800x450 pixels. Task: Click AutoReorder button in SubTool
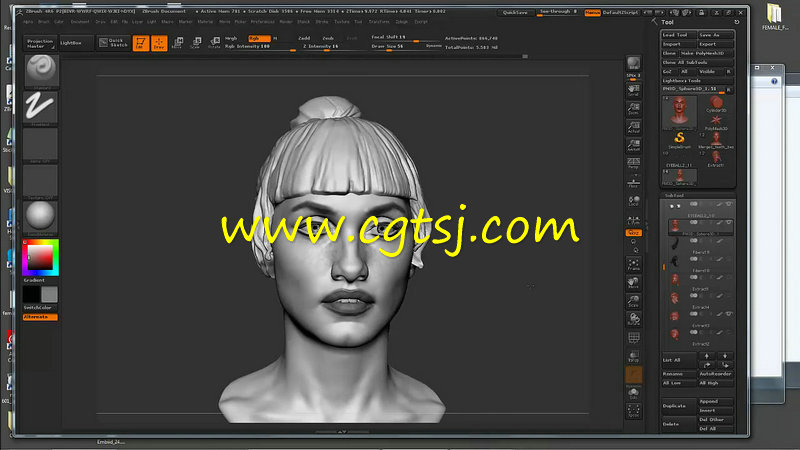(716, 374)
